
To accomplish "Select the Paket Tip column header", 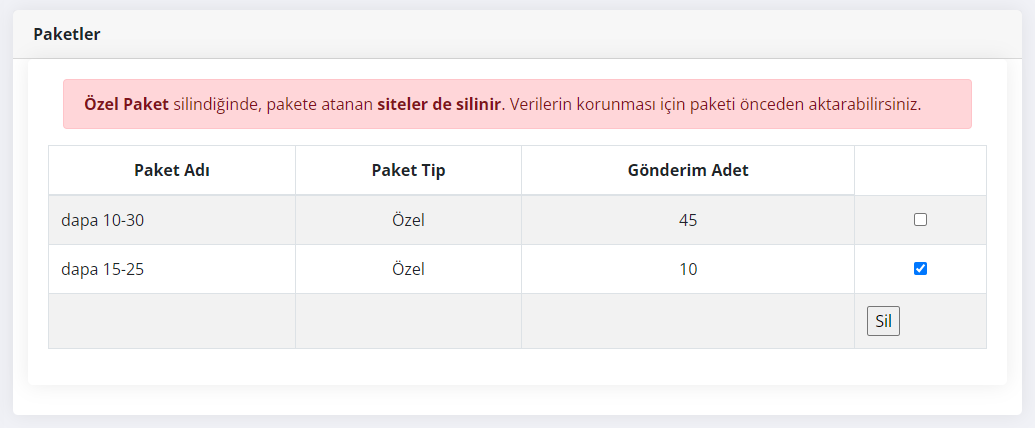I will (x=408, y=170).
